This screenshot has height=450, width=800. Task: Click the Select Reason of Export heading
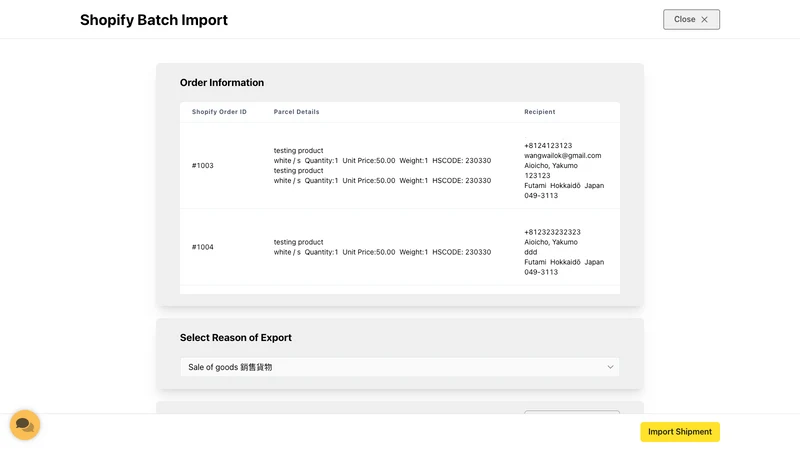tap(236, 338)
